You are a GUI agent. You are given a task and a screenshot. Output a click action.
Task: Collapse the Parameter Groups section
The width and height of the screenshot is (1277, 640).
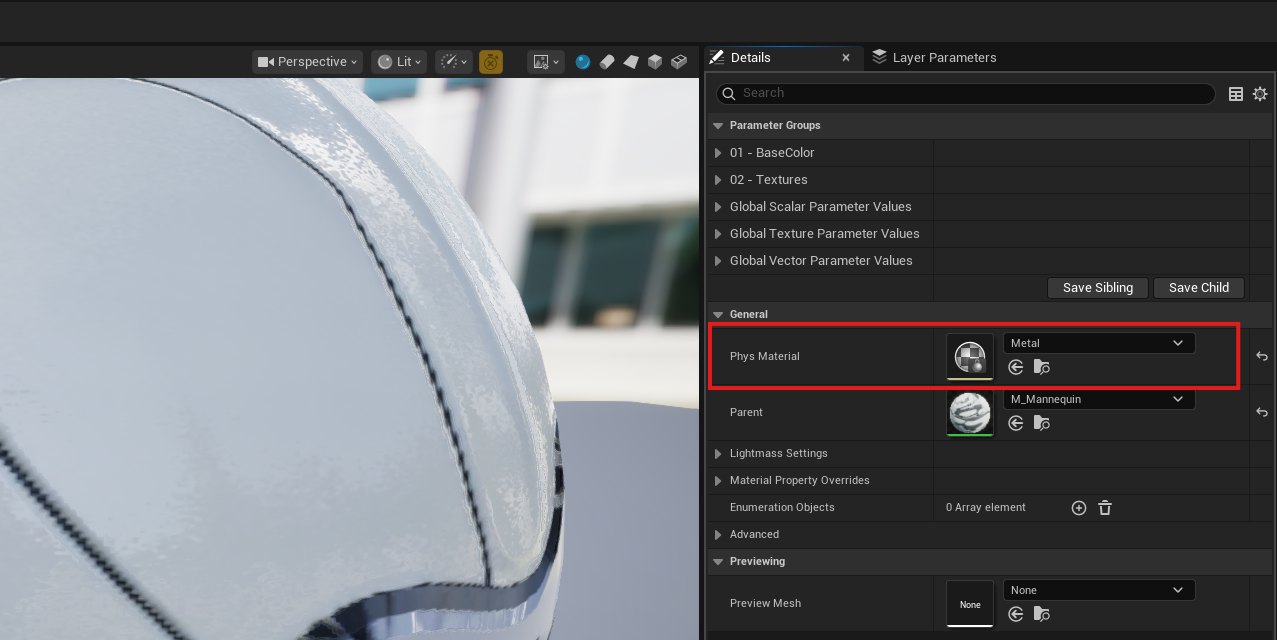pyautogui.click(x=717, y=126)
